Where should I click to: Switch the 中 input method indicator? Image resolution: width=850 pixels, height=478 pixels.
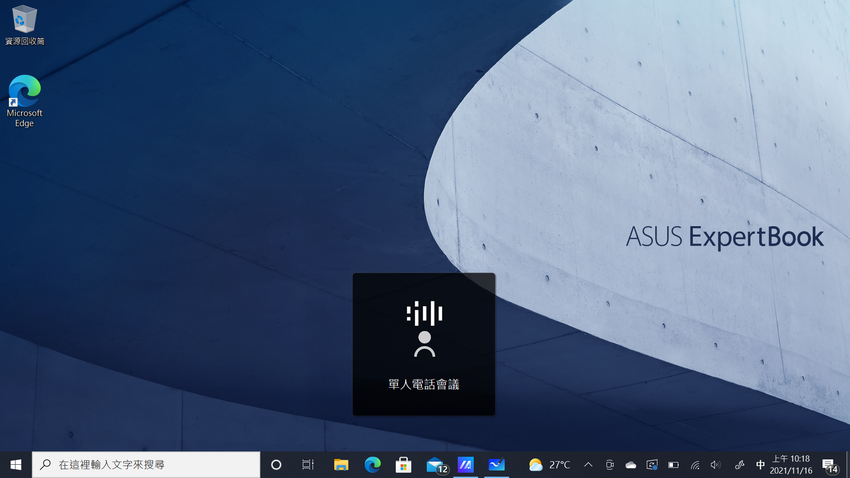pyautogui.click(x=760, y=464)
